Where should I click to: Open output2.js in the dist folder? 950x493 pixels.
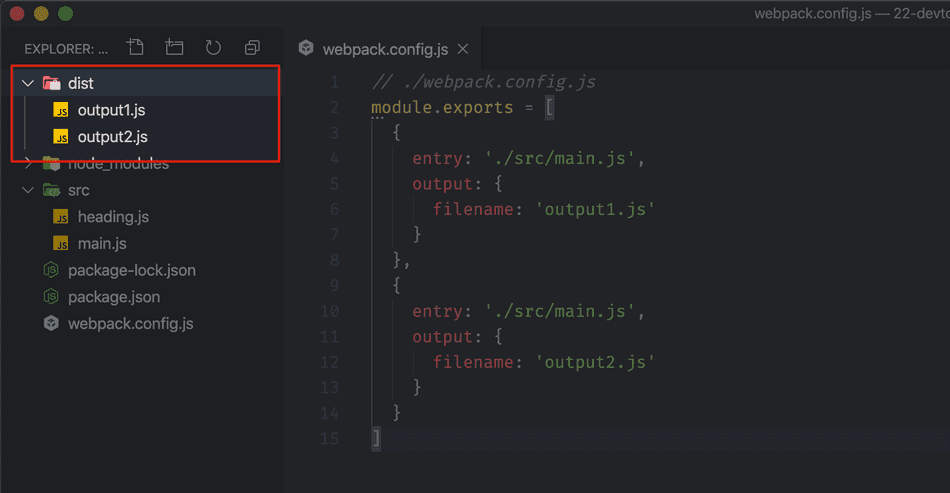click(x=113, y=137)
